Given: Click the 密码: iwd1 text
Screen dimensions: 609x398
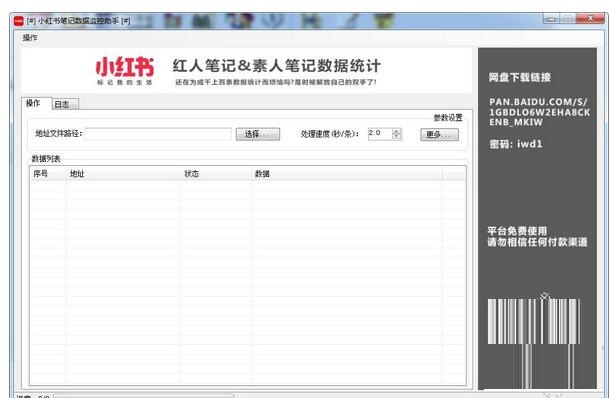Looking at the screenshot, I should 516,144.
